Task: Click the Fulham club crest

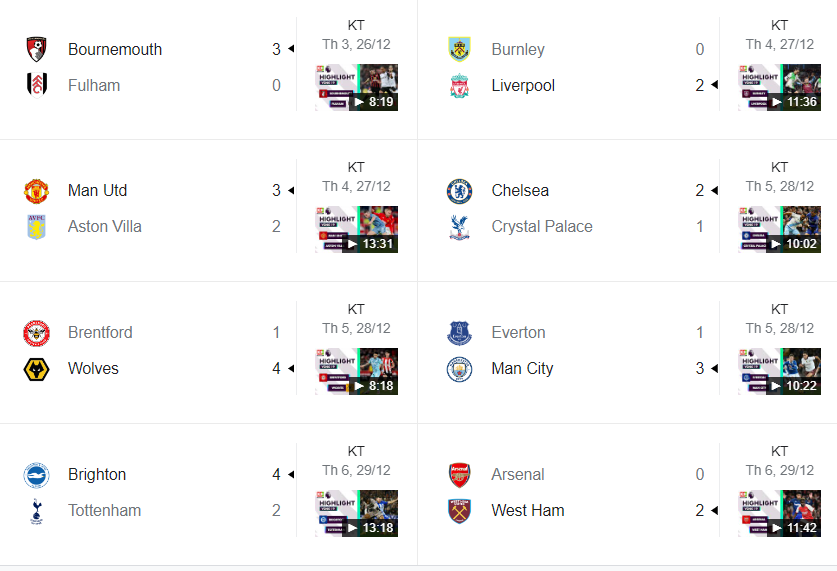Action: pyautogui.click(x=36, y=85)
